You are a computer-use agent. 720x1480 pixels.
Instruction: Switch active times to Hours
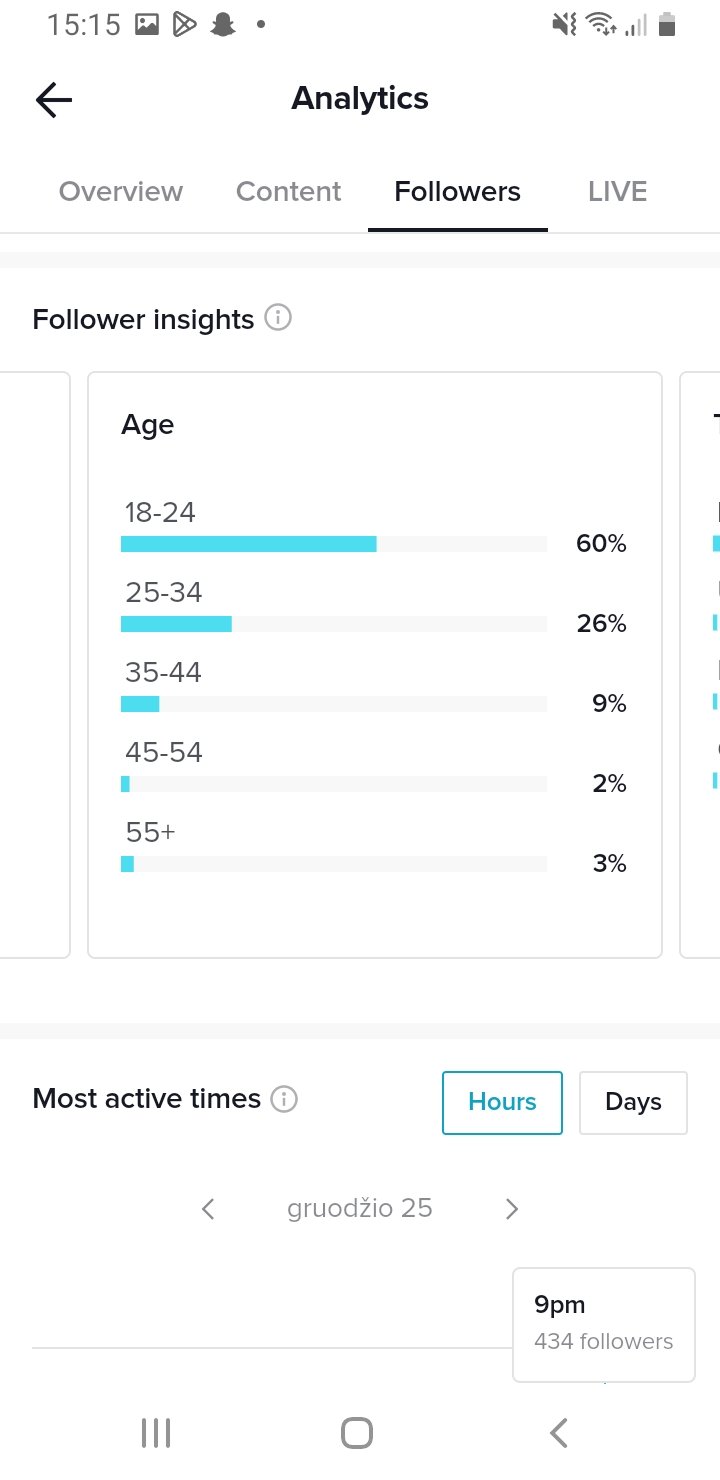(502, 1102)
